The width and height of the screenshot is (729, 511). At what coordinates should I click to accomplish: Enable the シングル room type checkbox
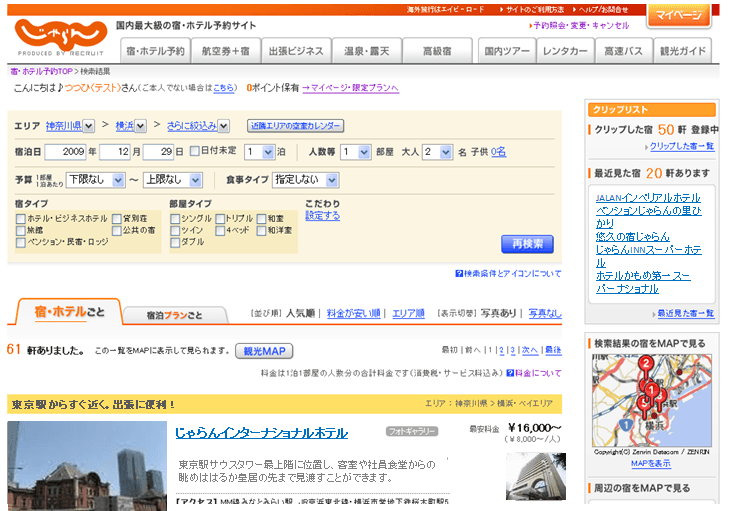[x=176, y=218]
